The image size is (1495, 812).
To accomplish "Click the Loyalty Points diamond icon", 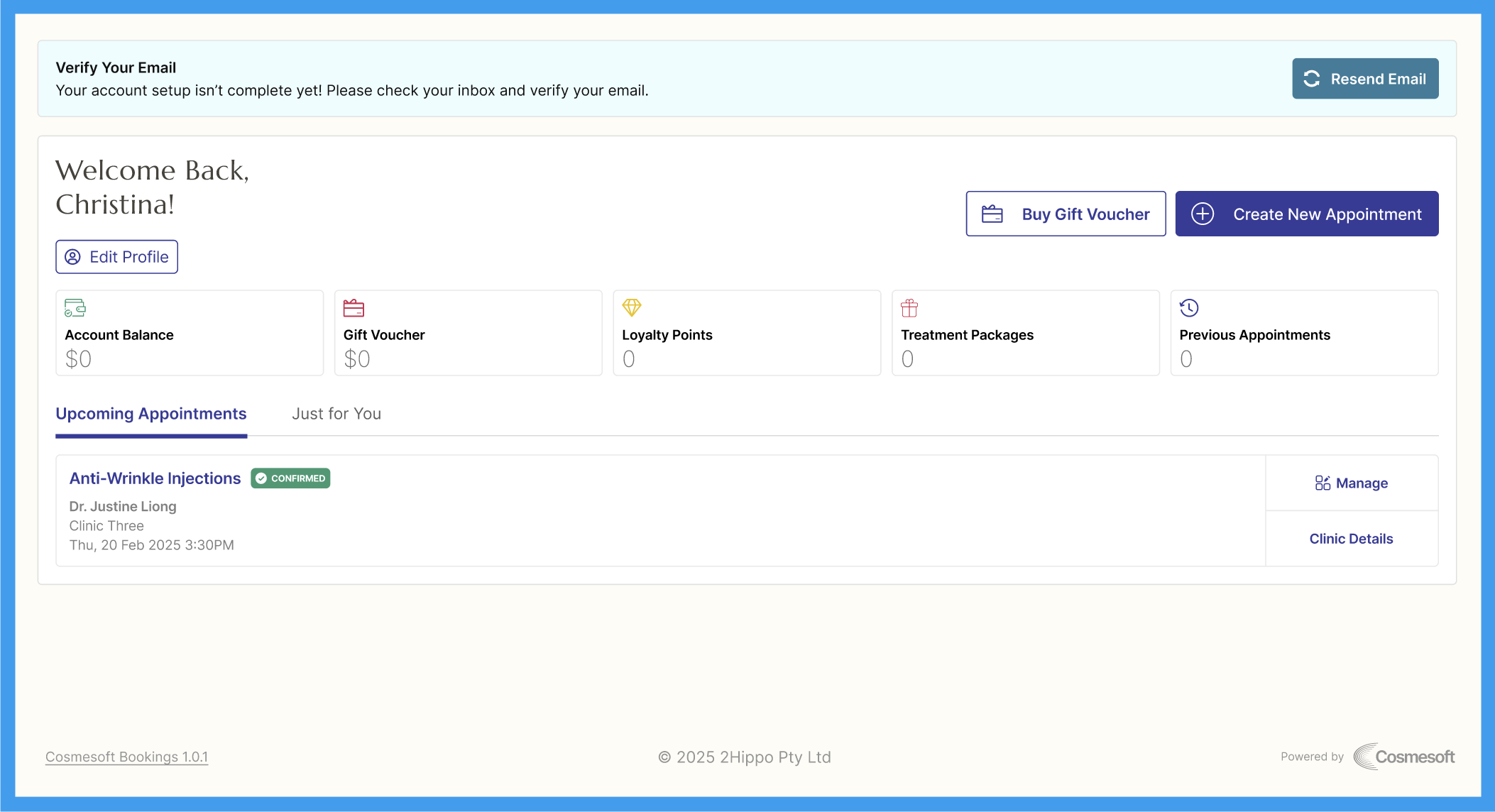I will [631, 307].
